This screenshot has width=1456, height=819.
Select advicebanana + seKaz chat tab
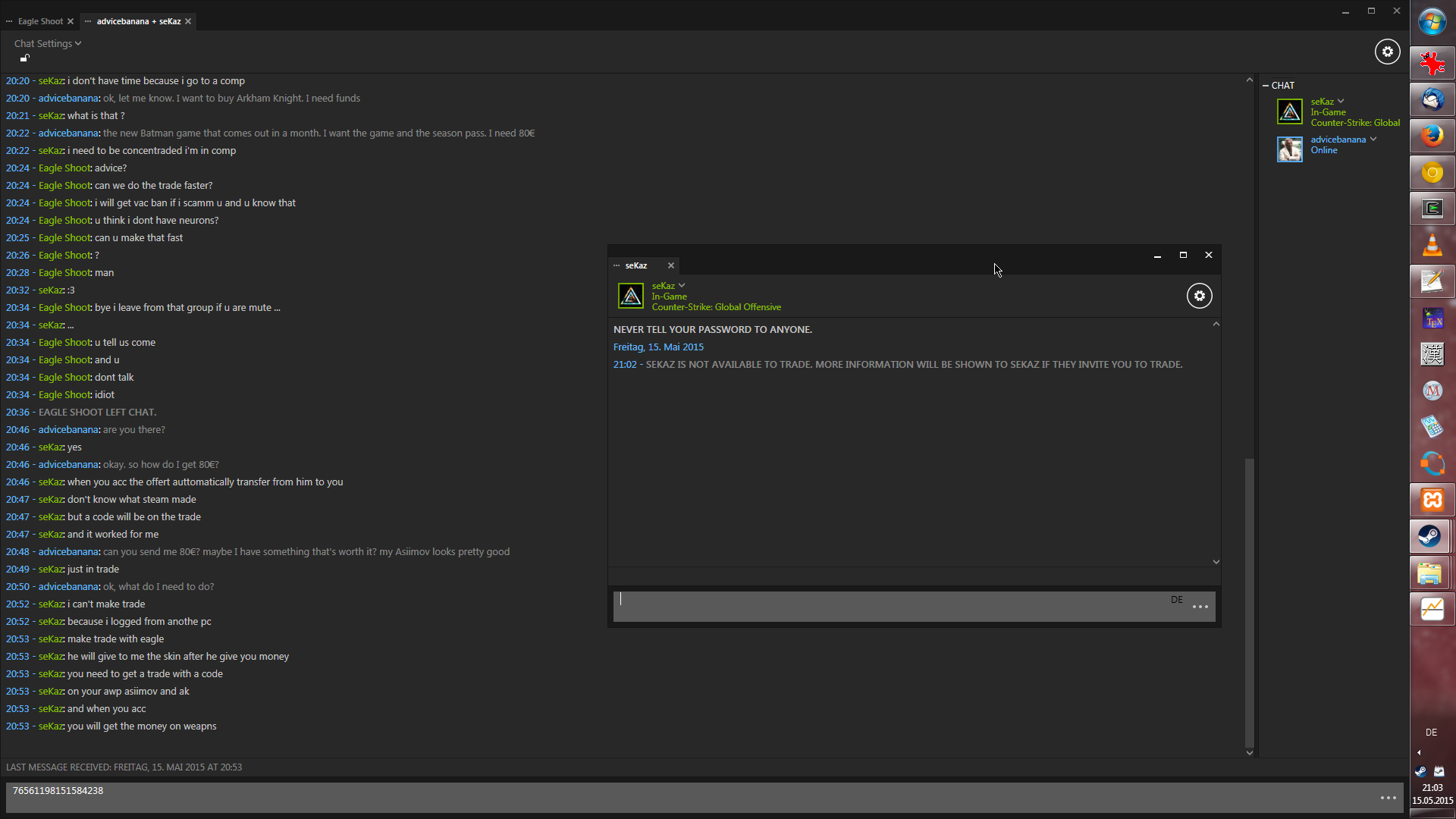tap(139, 21)
